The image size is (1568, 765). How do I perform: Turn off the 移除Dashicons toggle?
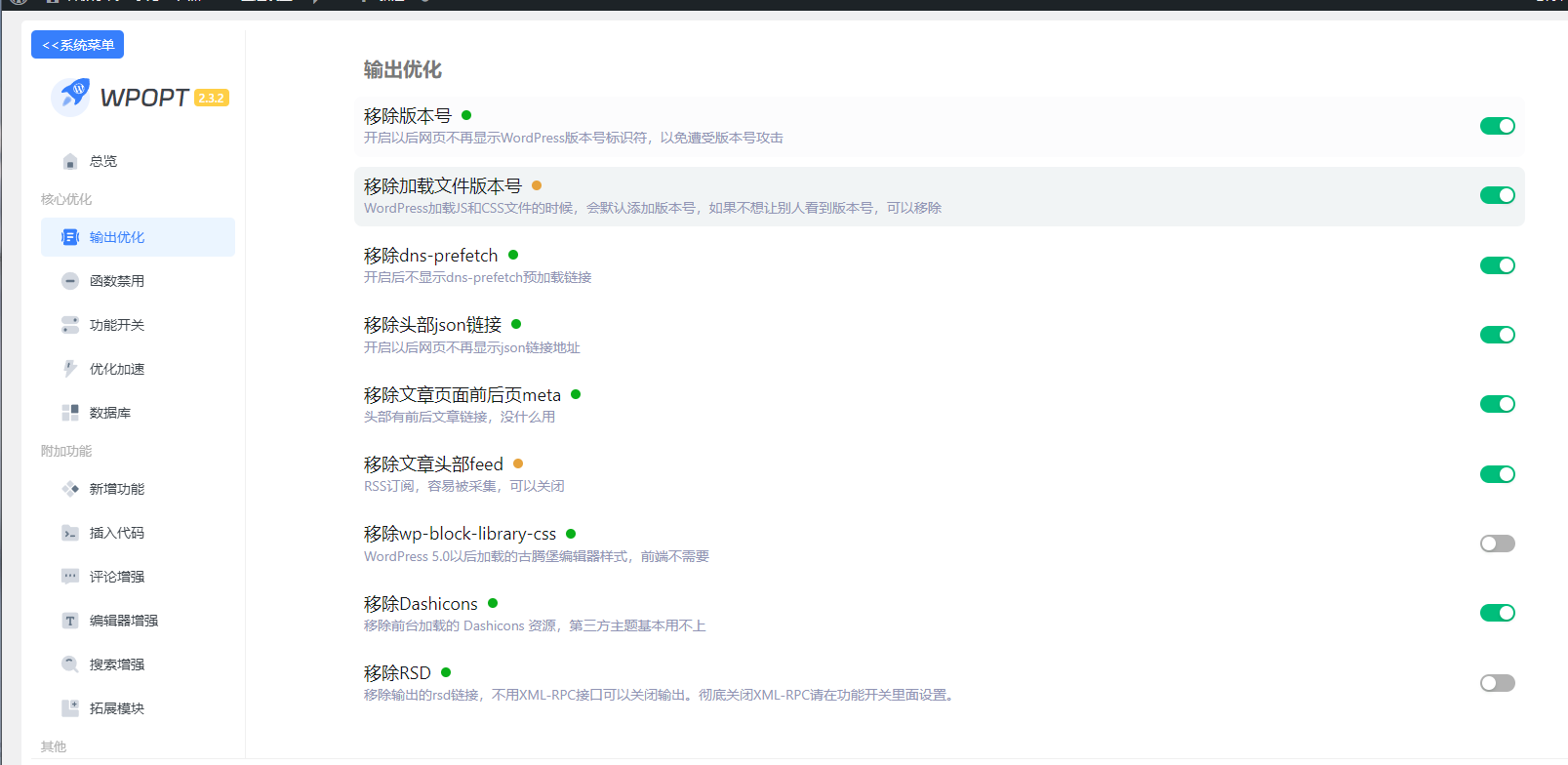point(1497,613)
